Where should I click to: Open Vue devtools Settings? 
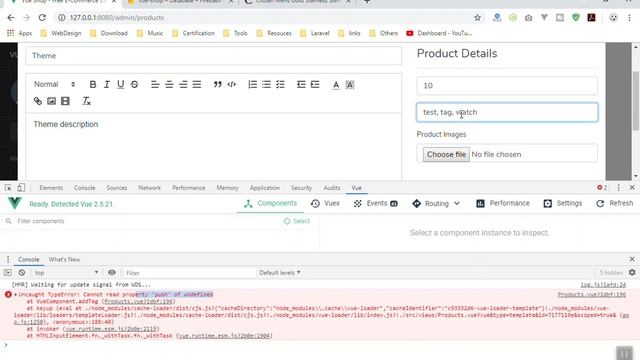[x=562, y=203]
